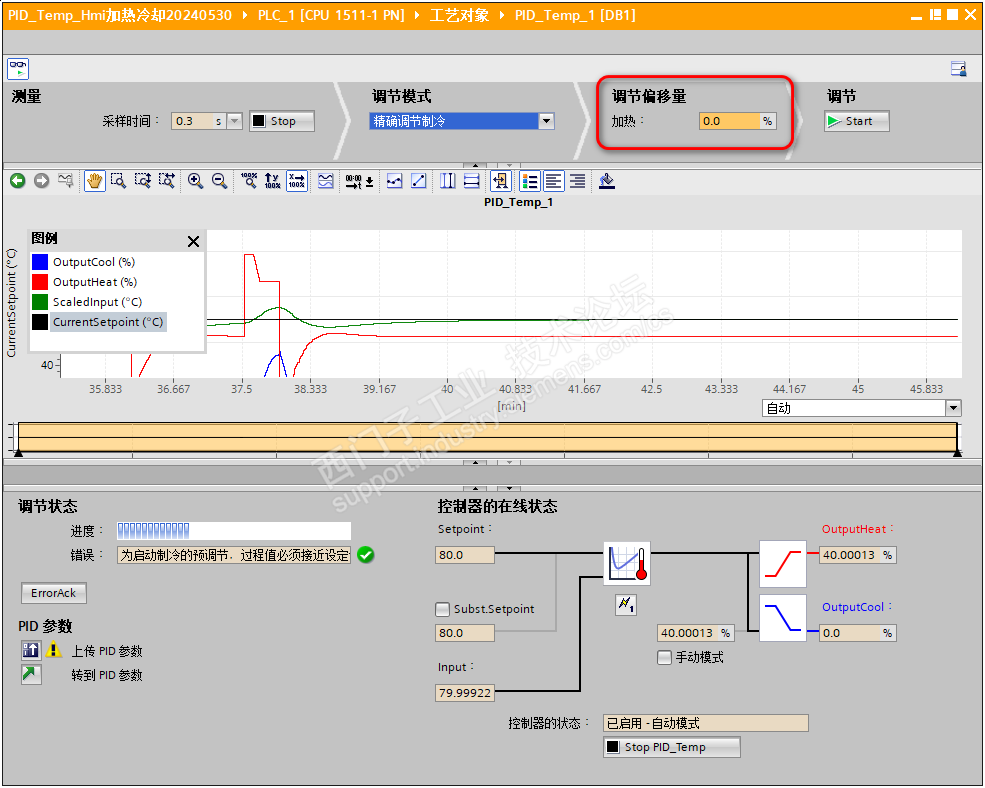Open the 精确调节制冷 tuning mode dropdown
Viewport: 985px width, 788px height.
(547, 121)
